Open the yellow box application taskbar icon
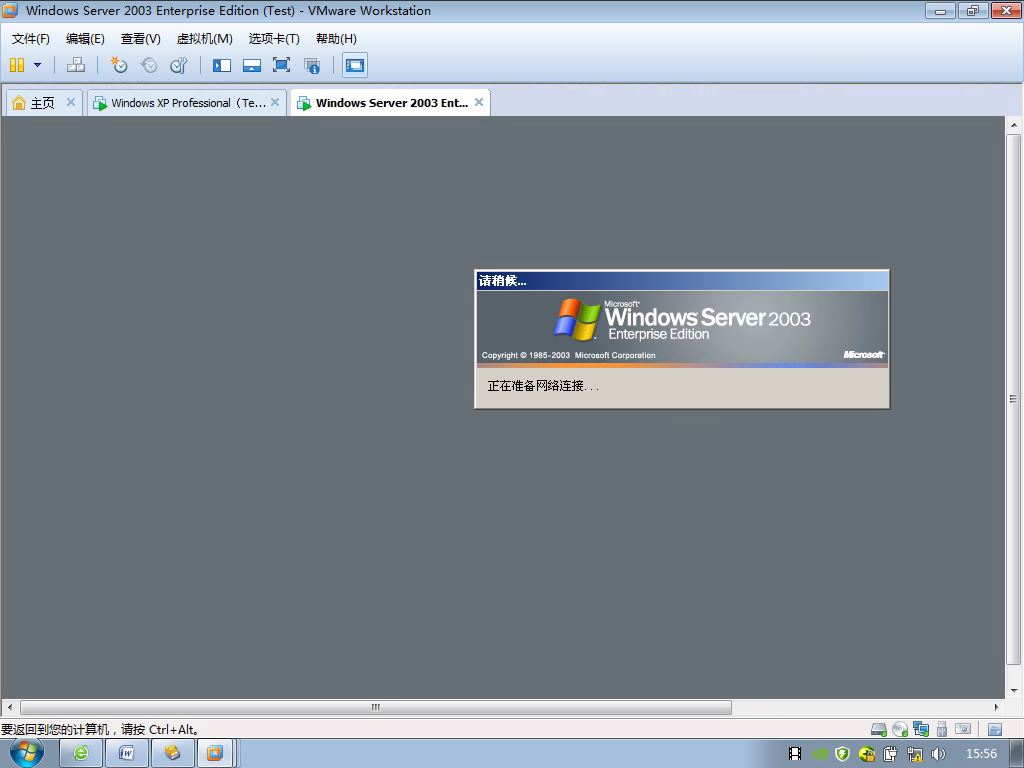 tap(172, 754)
